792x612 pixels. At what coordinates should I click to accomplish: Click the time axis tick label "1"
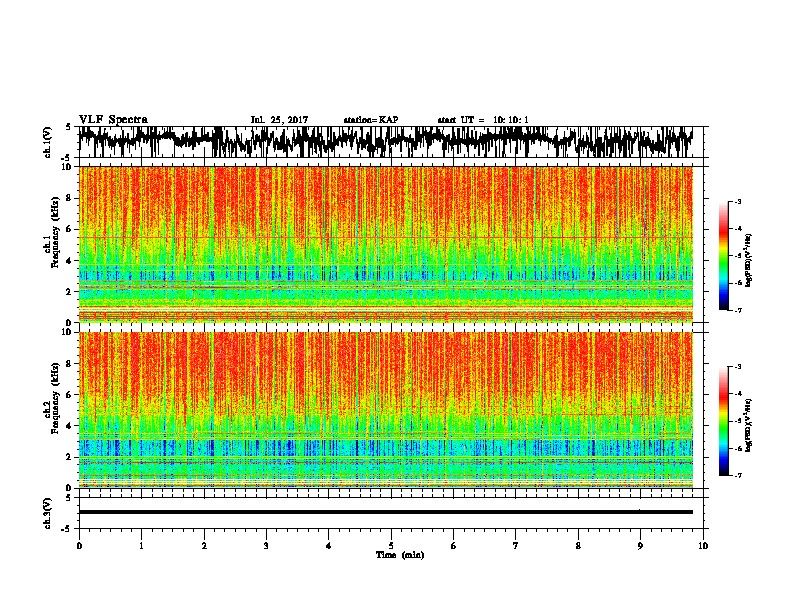click(141, 546)
